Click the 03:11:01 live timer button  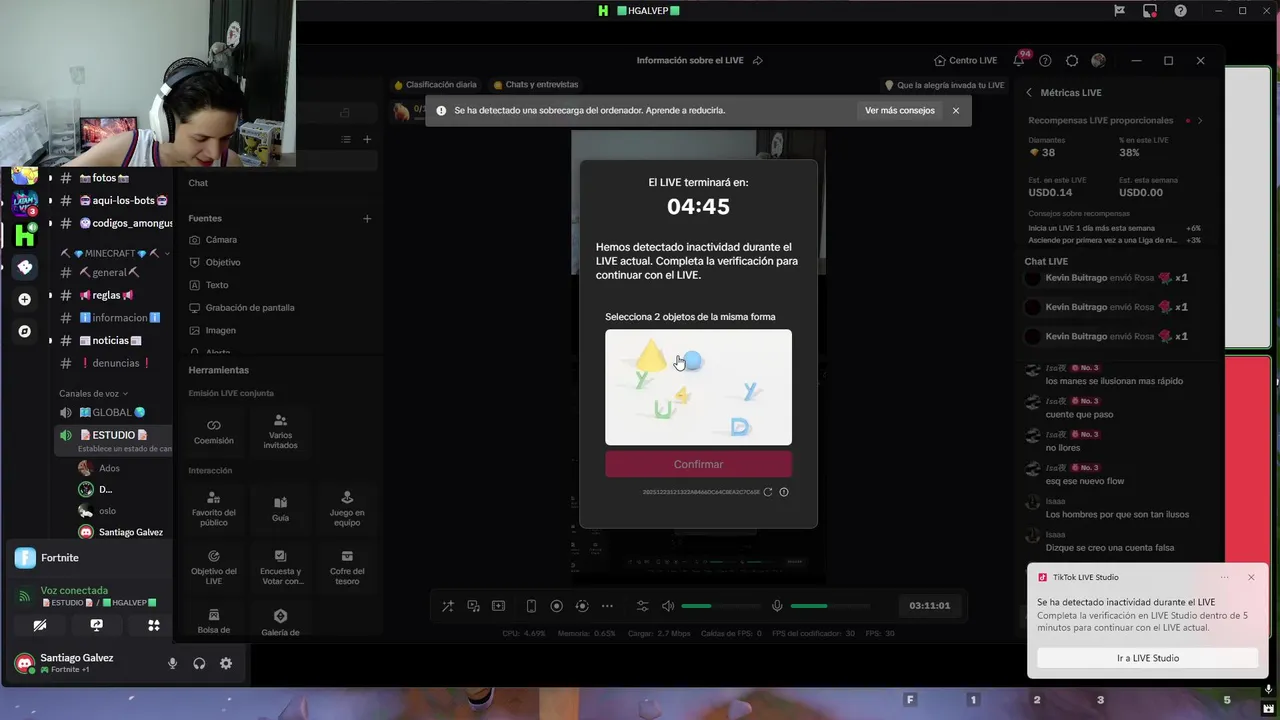click(930, 606)
